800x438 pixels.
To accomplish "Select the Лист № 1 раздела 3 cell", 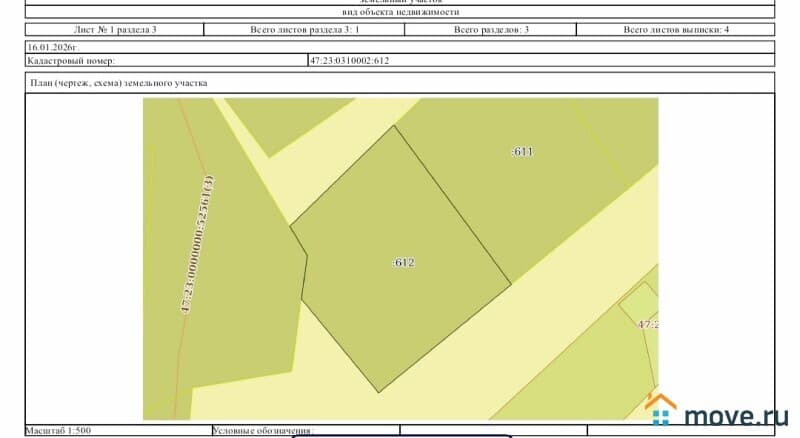I will pyautogui.click(x=116, y=30).
